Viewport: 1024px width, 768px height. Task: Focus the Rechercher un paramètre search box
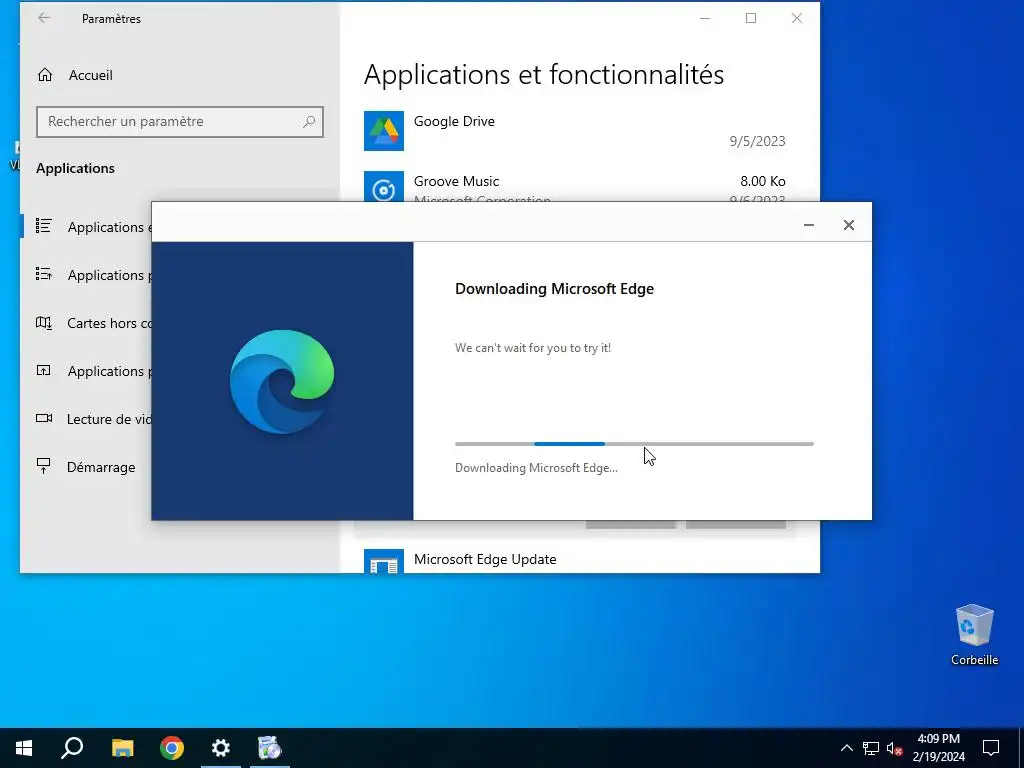[180, 121]
